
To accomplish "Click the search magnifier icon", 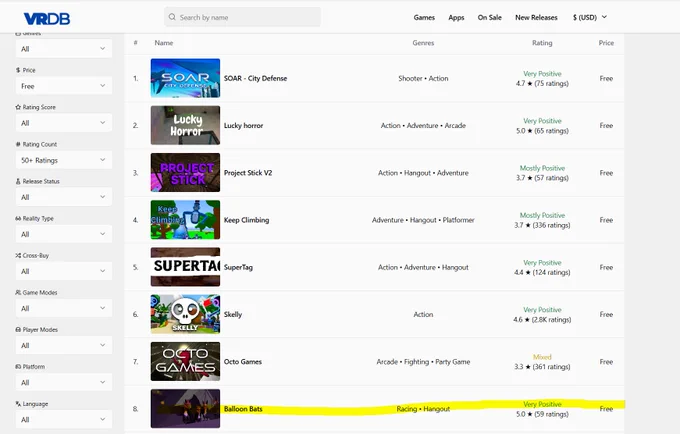I will (172, 17).
